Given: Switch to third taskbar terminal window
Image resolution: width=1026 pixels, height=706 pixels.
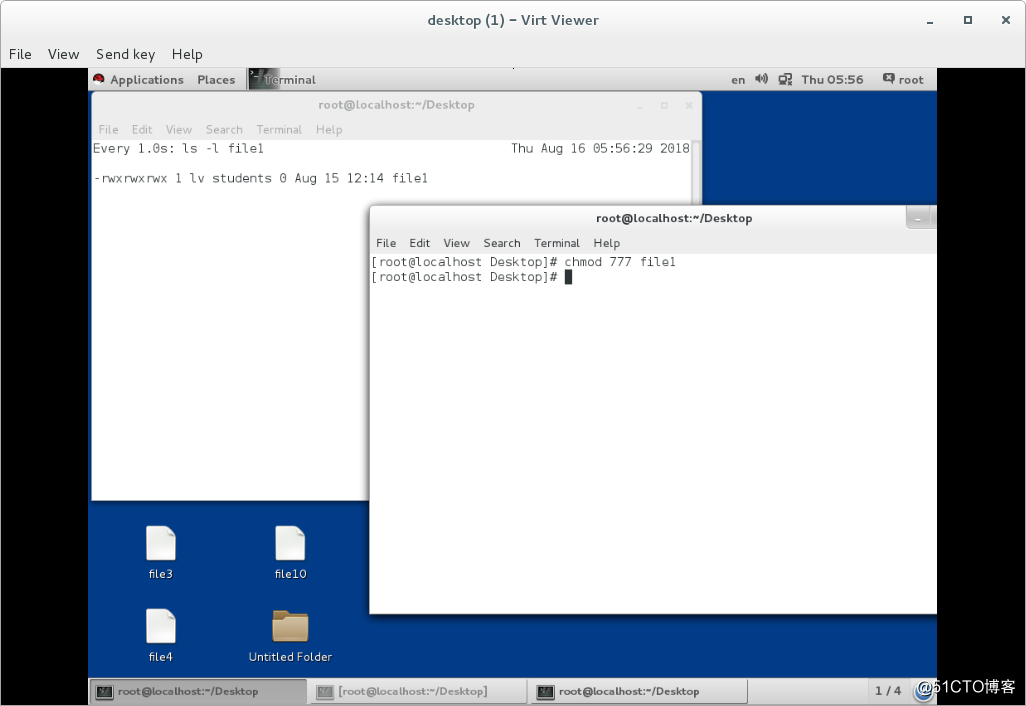Looking at the screenshot, I should pos(639,692).
